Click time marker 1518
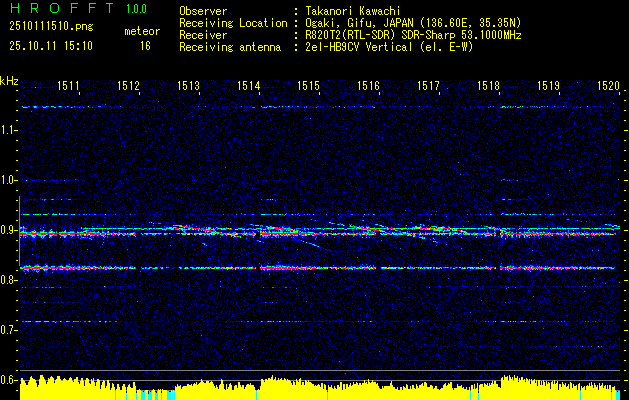The width and height of the screenshot is (629, 400). coord(488,85)
